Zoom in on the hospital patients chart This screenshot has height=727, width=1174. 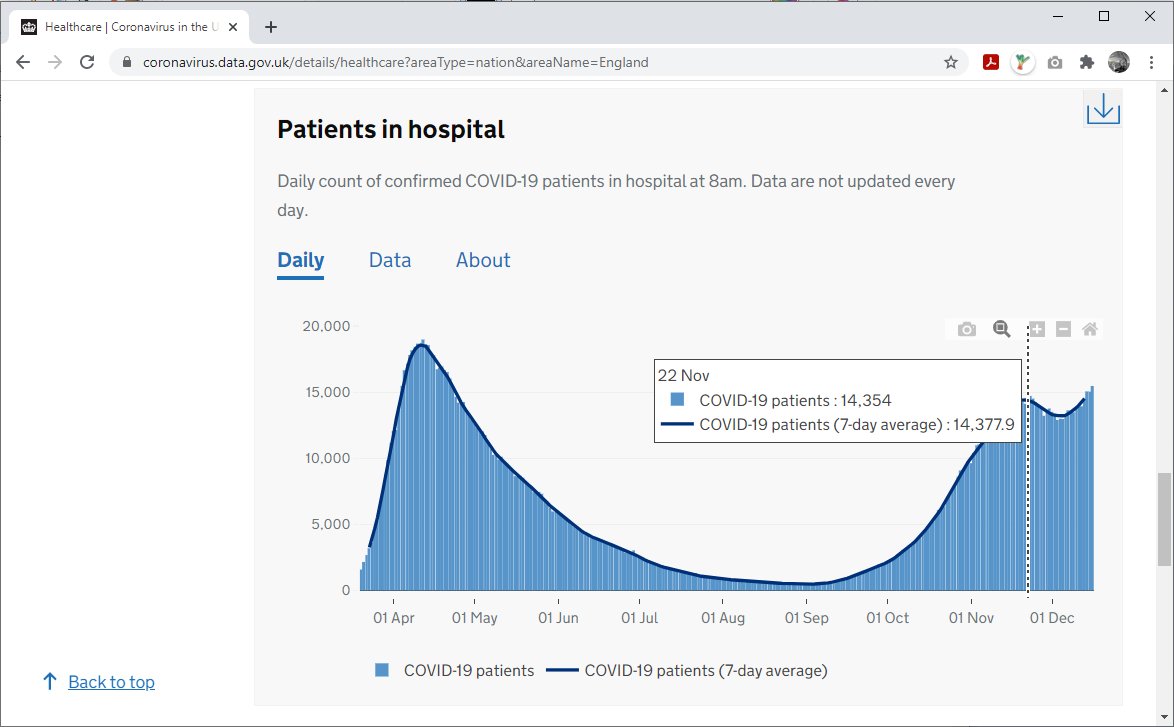pyautogui.click(x=1035, y=328)
